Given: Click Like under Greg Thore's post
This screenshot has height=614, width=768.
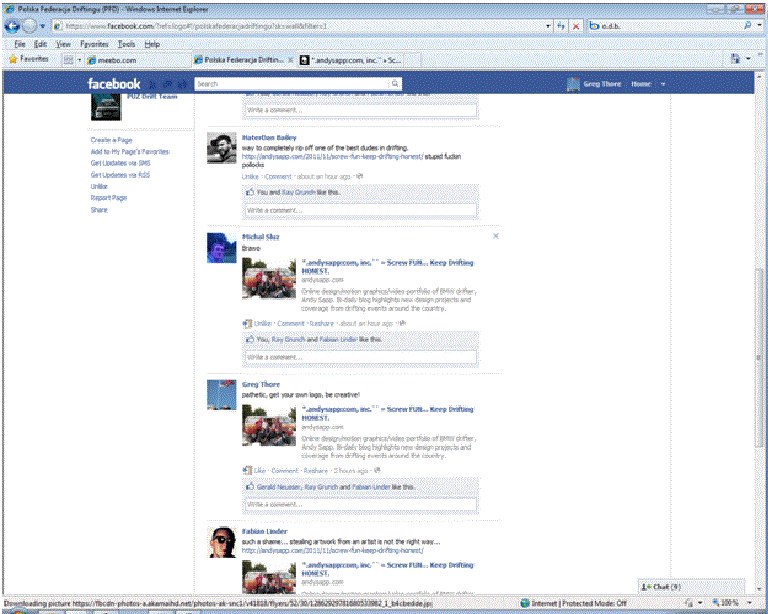Looking at the screenshot, I should pos(260,471).
